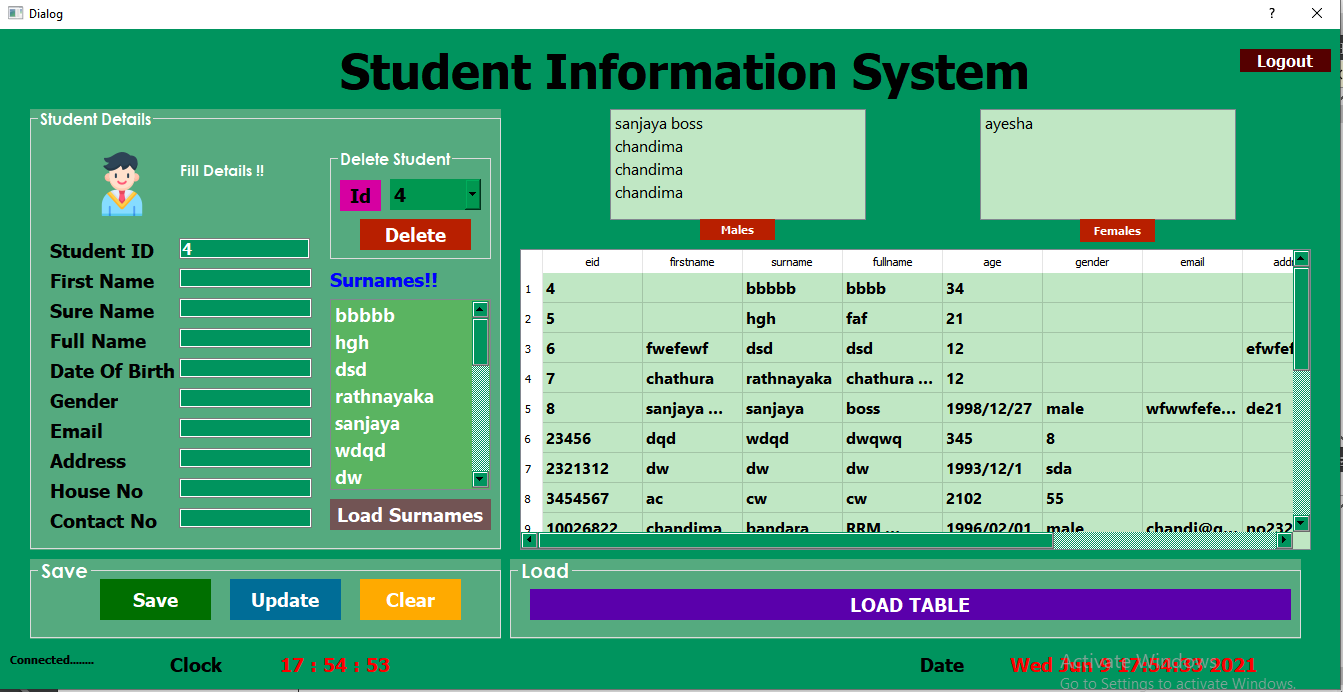Click the Females label below the females list
The height and width of the screenshot is (692, 1343).
click(x=1117, y=230)
